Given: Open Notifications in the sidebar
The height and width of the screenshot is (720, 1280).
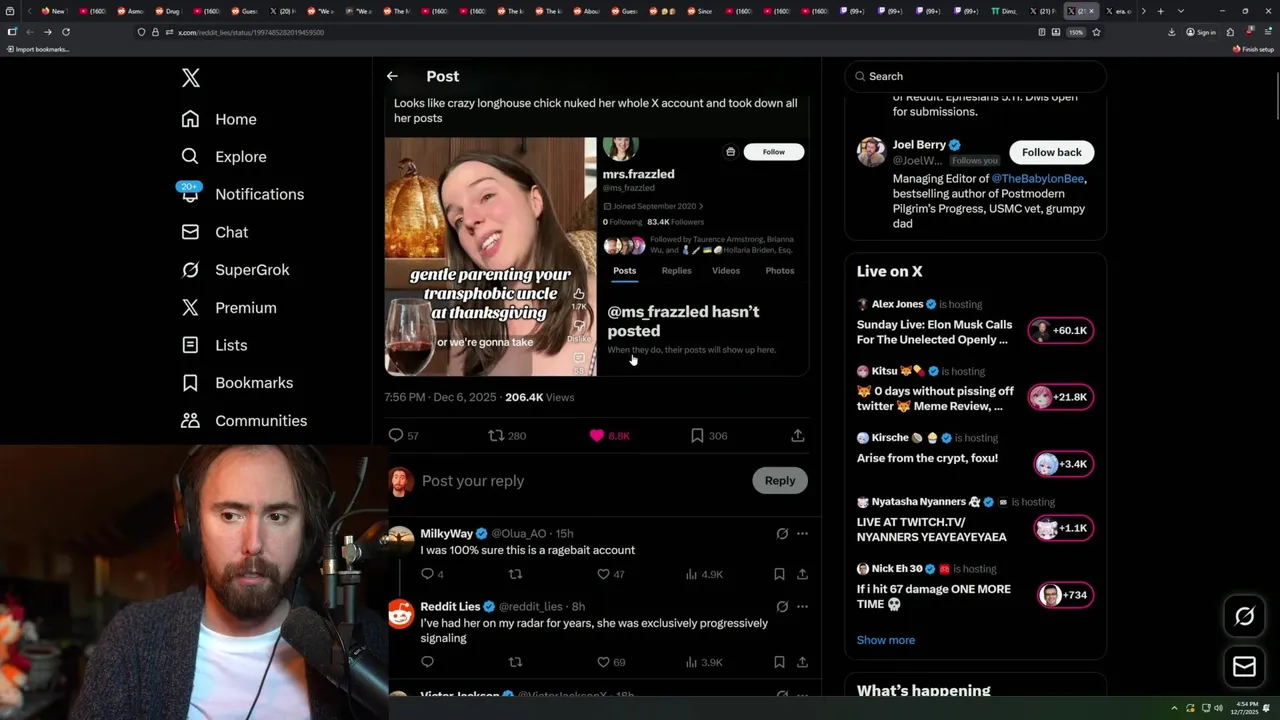Looking at the screenshot, I should point(242,194).
